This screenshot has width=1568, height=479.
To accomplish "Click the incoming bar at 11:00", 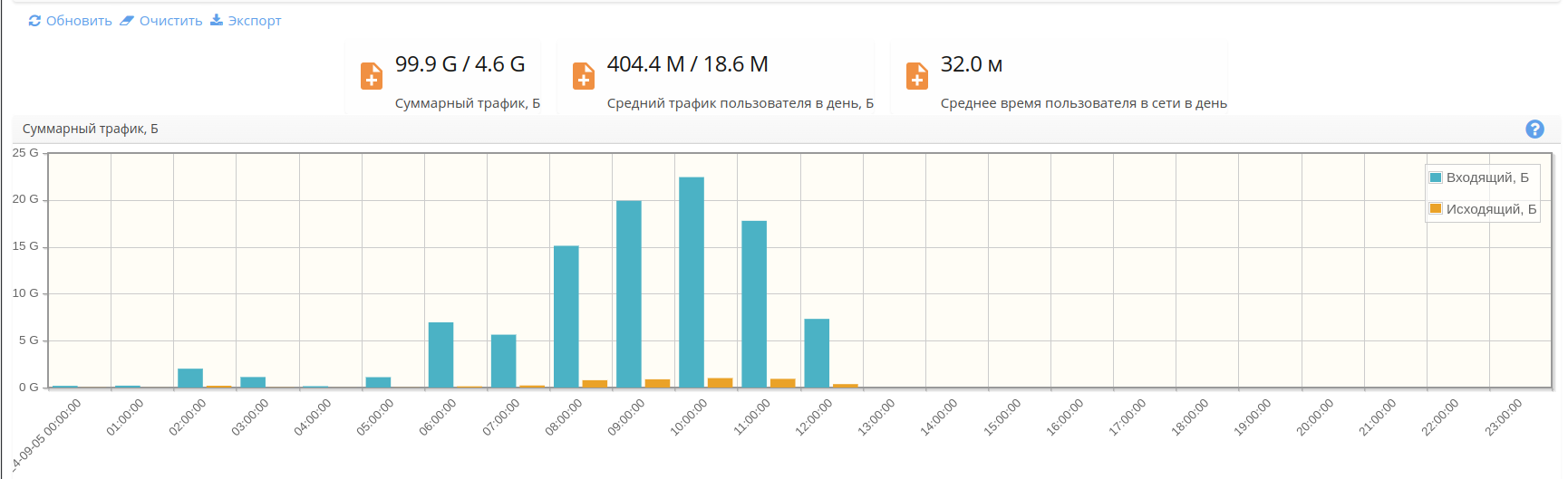I will pos(754,304).
